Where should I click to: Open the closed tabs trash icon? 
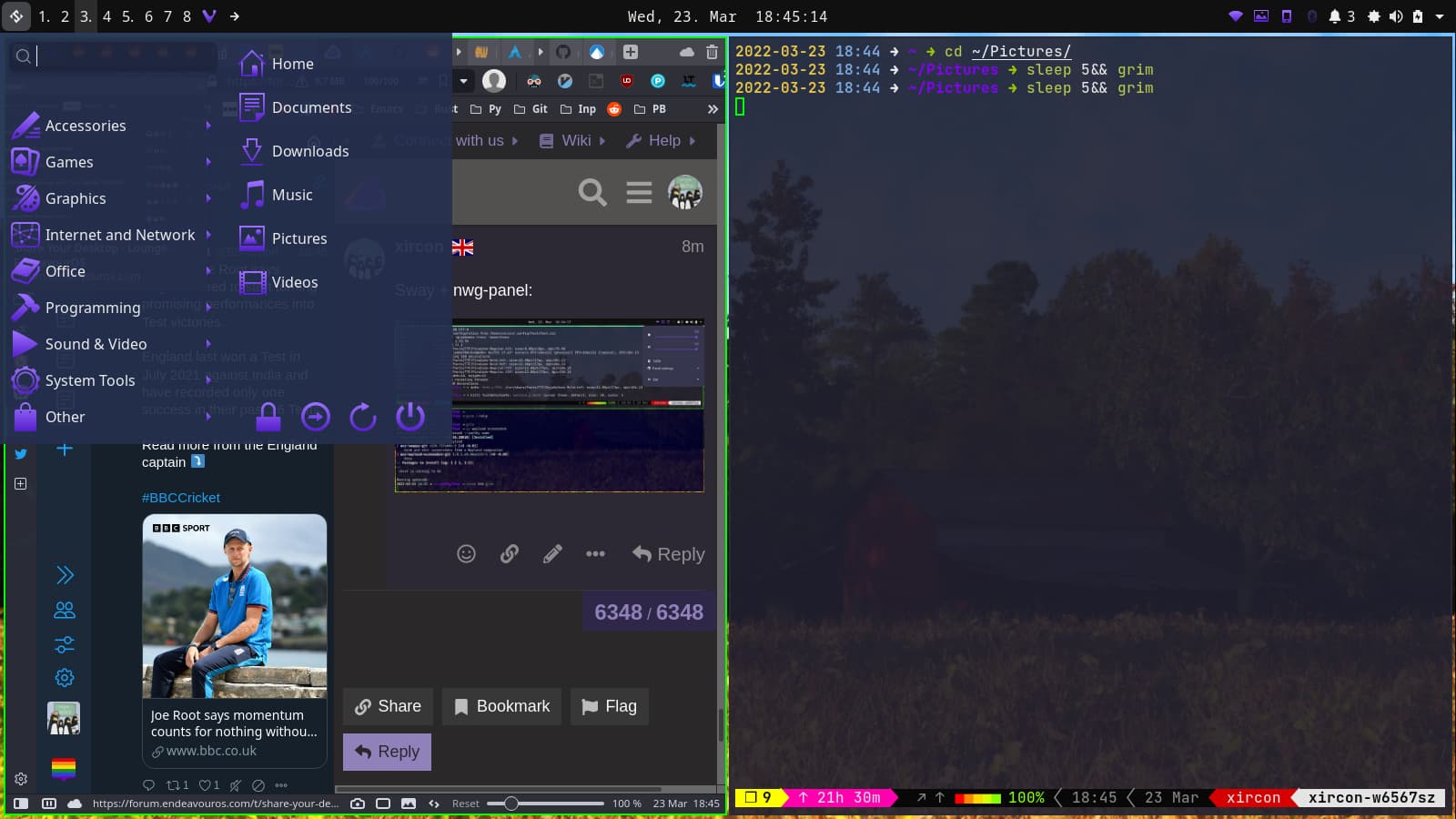712,52
